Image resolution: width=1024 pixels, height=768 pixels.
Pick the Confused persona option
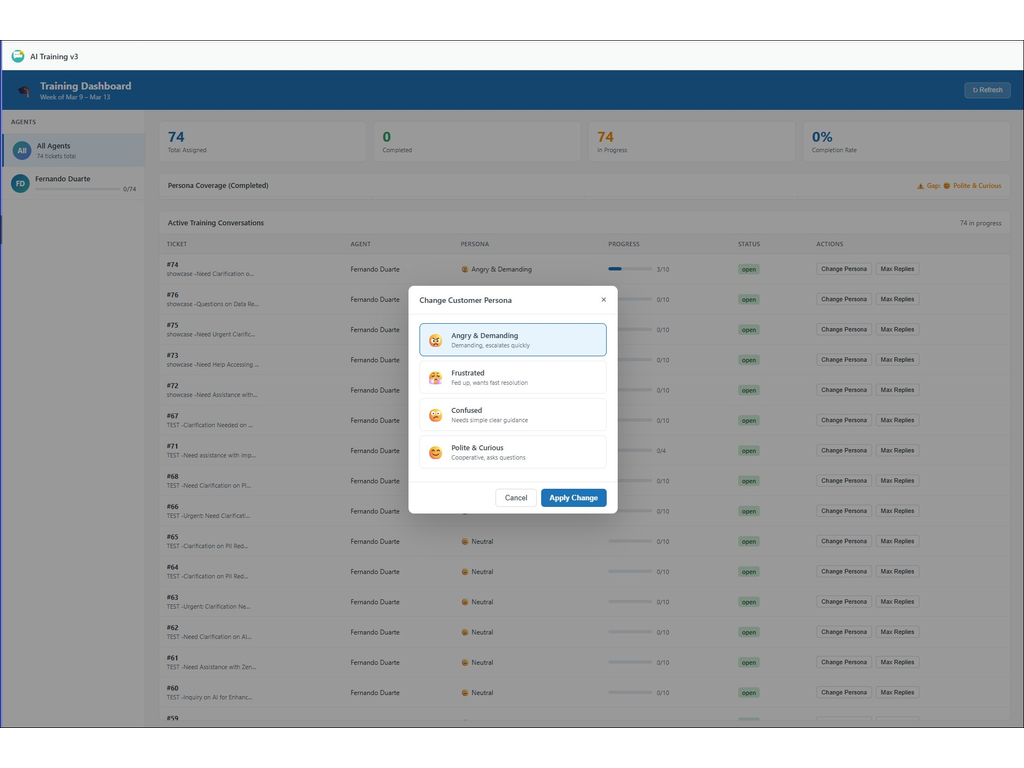[512, 415]
